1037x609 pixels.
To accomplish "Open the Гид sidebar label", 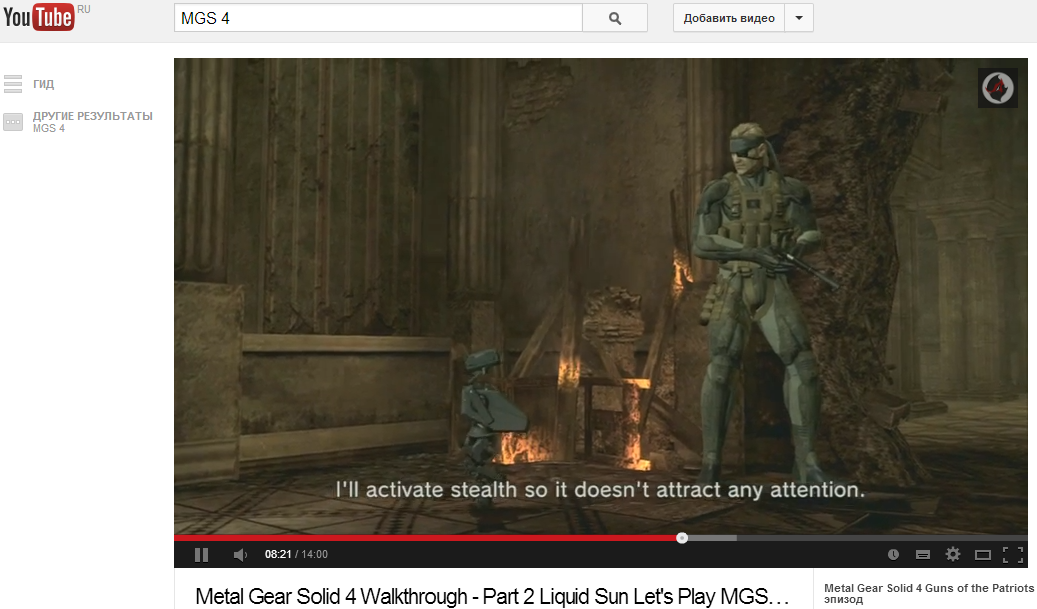I will 44,84.
